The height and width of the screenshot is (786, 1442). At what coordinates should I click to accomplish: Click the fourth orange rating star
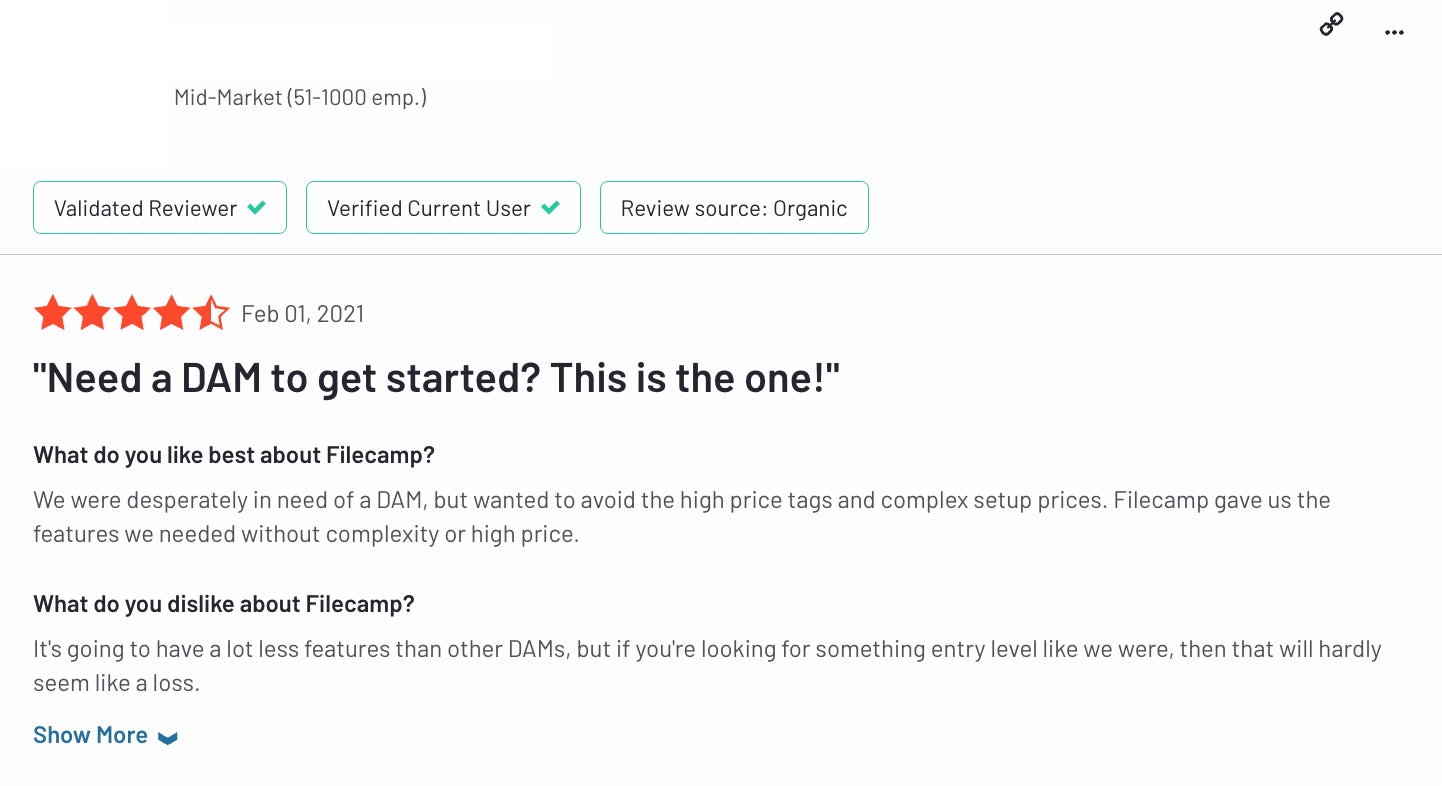point(172,313)
